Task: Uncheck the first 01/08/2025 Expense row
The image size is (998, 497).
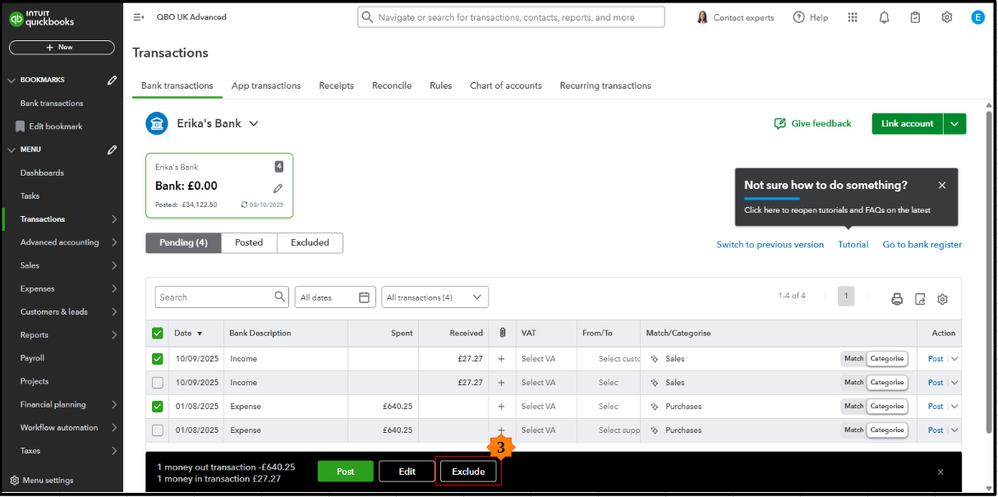Action: 157,406
